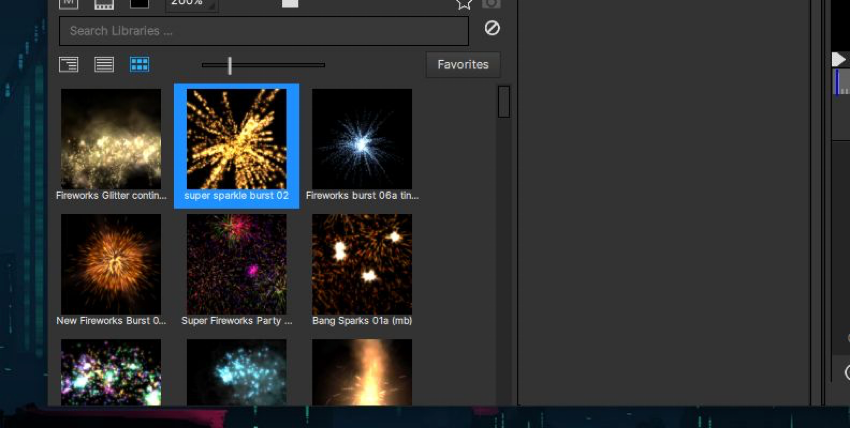Image resolution: width=850 pixels, height=428 pixels.
Task: Select the Super Fireworks Party thumbnail
Action: point(236,264)
